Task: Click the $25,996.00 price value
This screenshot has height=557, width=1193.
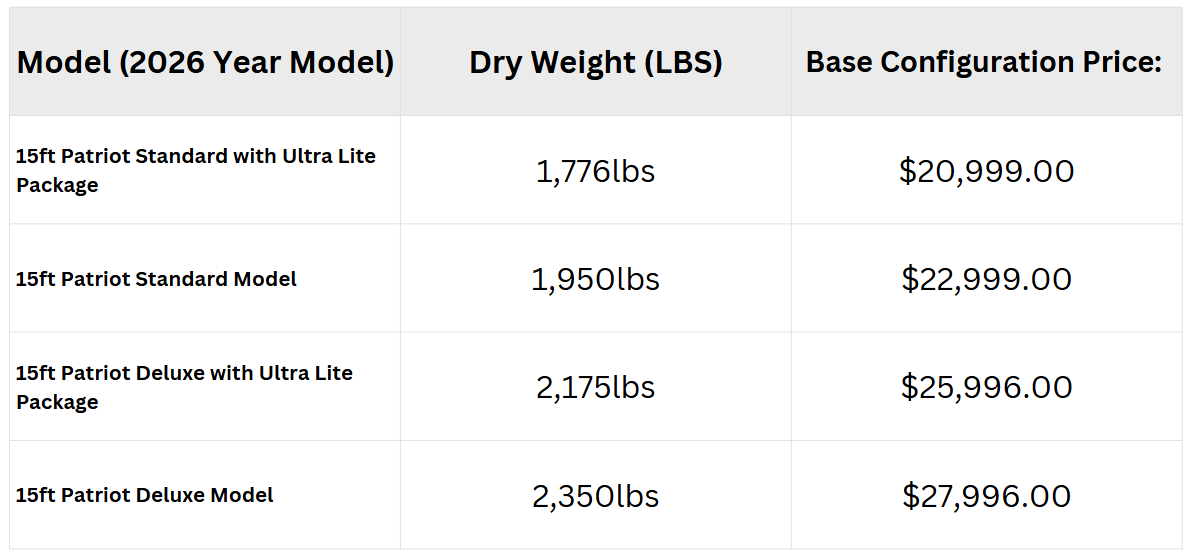Action: pos(987,387)
